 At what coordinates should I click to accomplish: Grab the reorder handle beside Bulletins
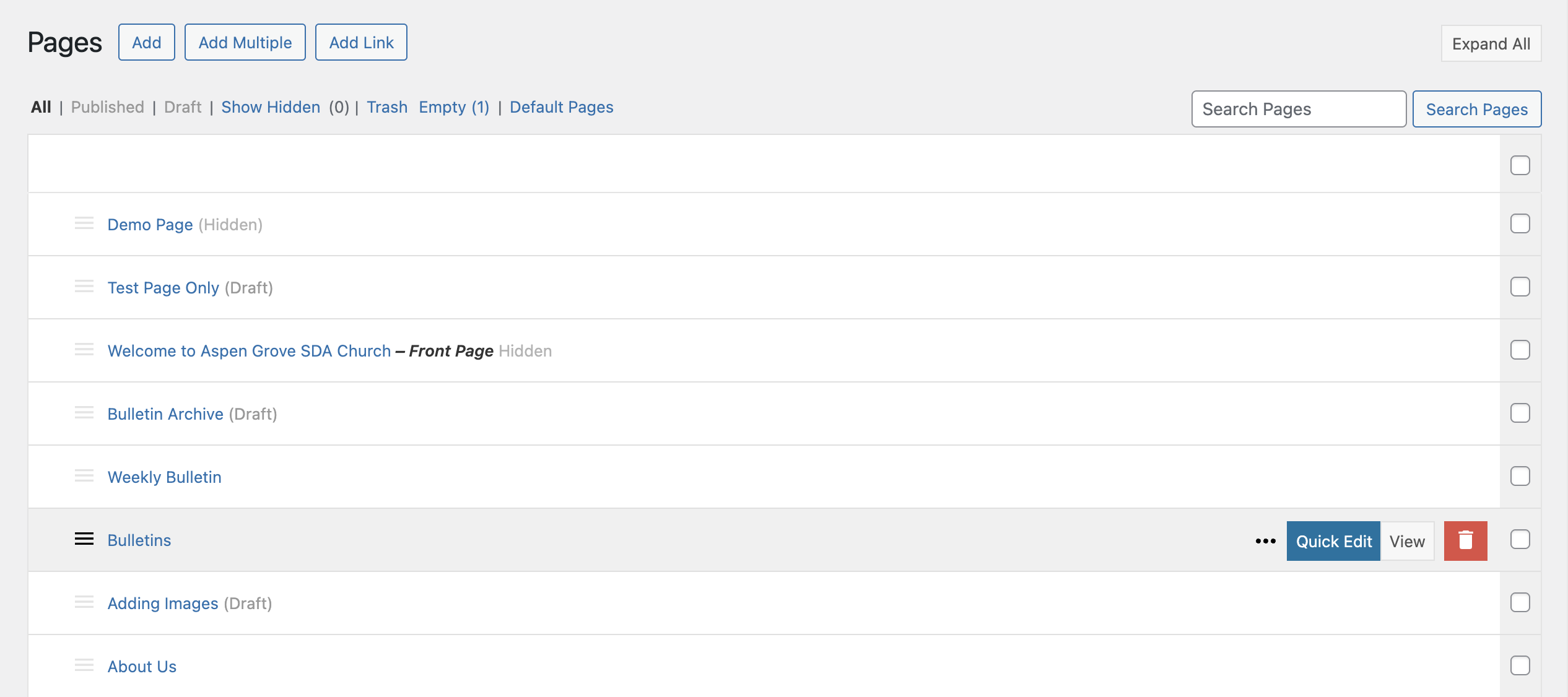pyautogui.click(x=84, y=540)
